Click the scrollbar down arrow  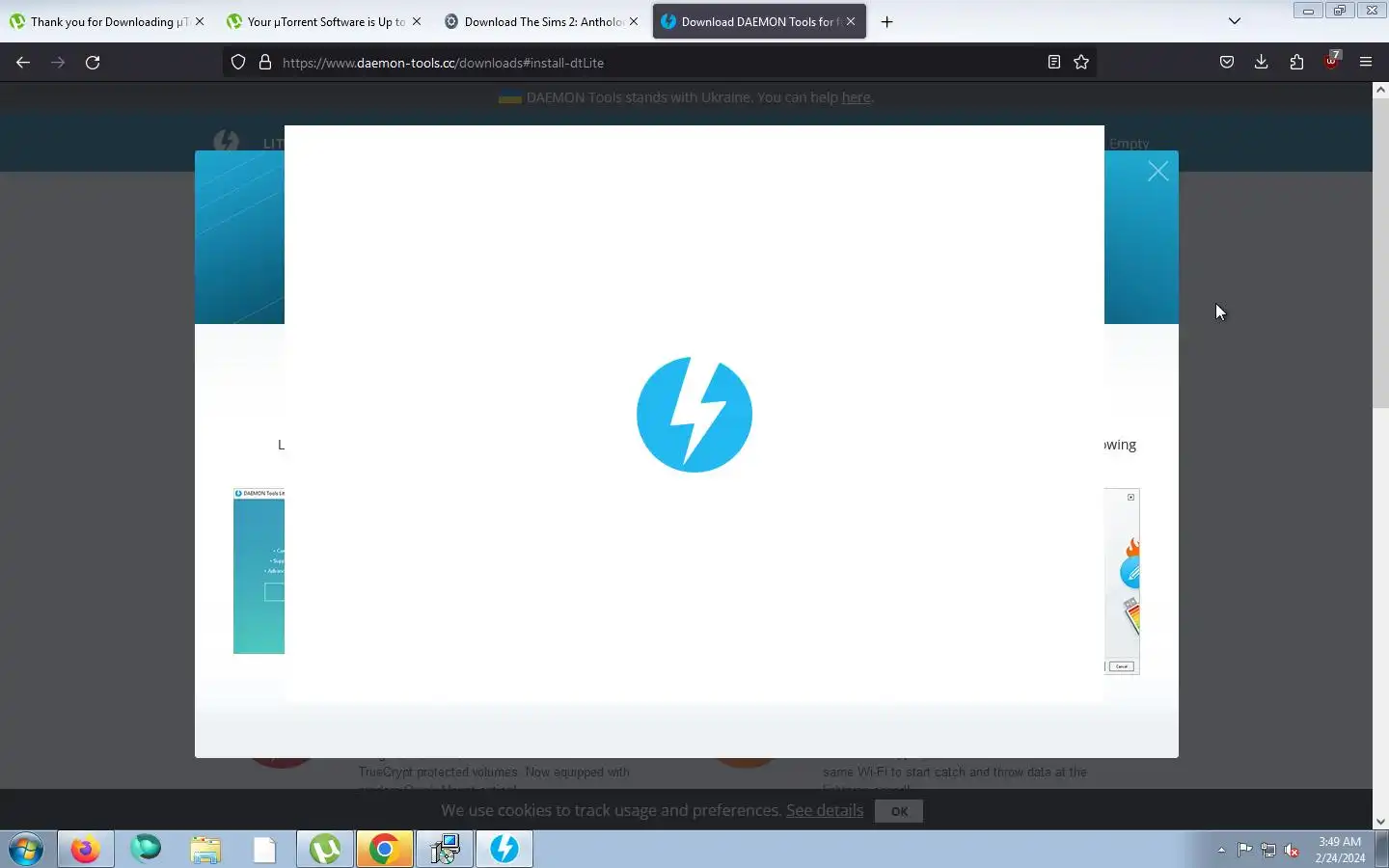(1380, 822)
